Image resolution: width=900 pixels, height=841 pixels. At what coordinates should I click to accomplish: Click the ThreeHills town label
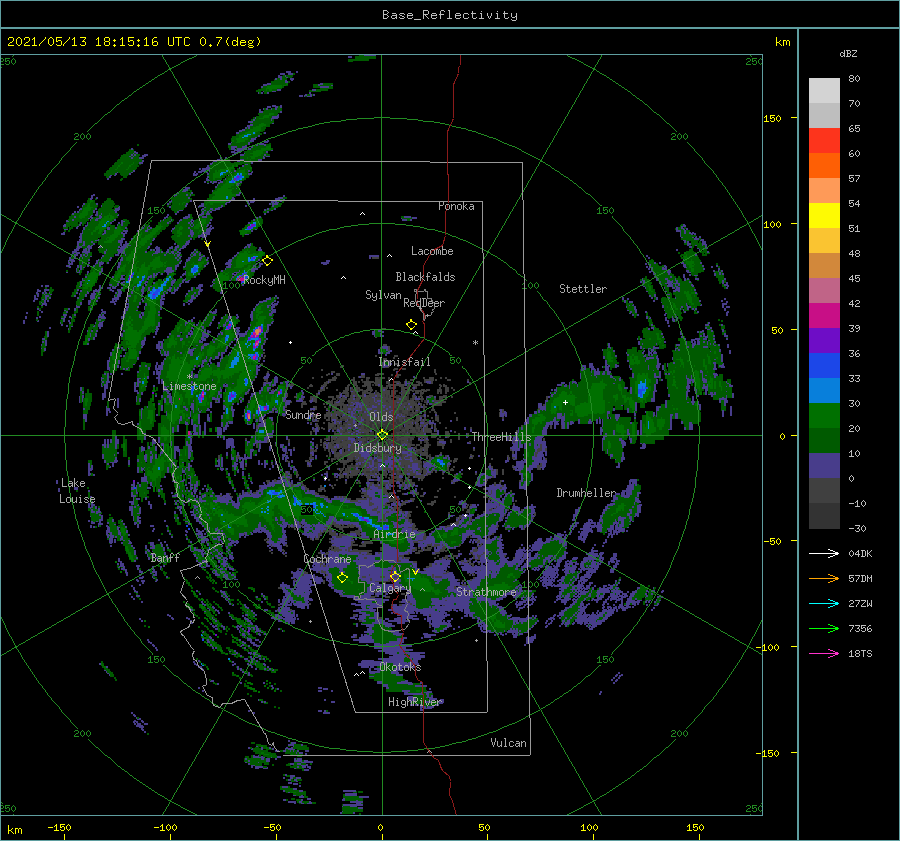tap(502, 437)
